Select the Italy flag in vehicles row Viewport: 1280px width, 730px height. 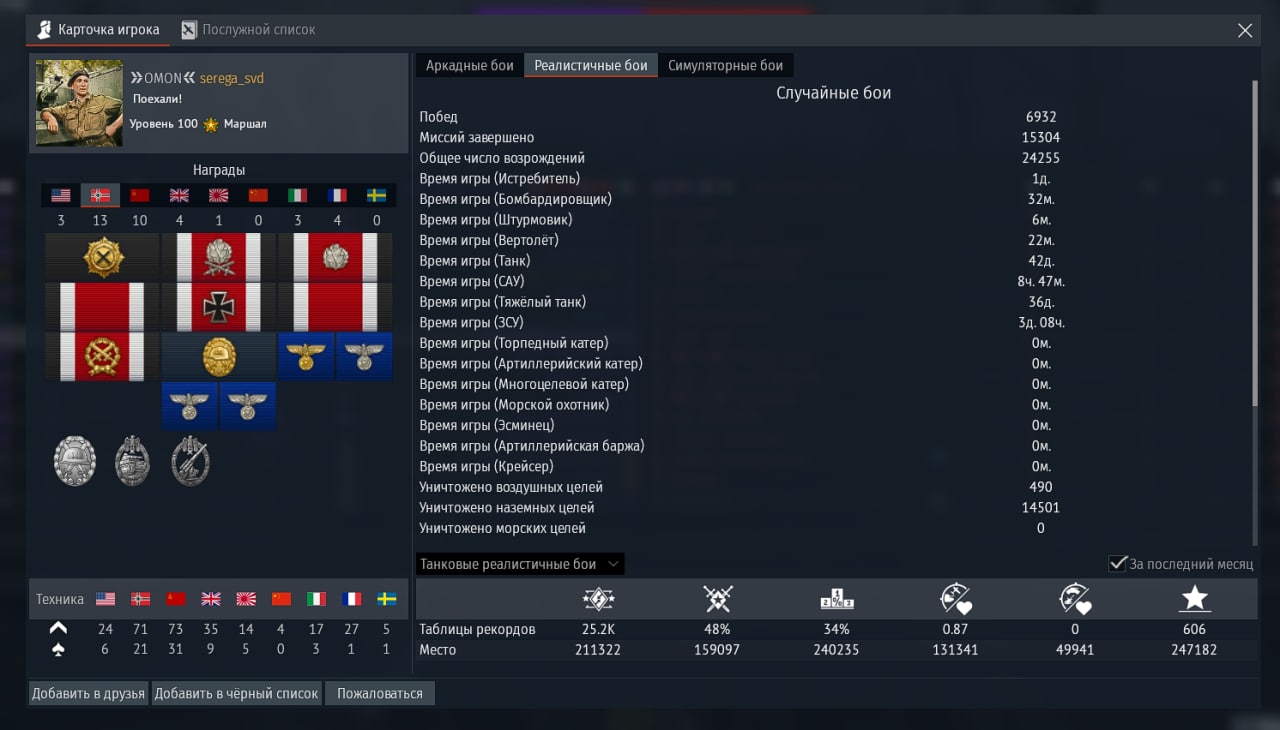(316, 599)
